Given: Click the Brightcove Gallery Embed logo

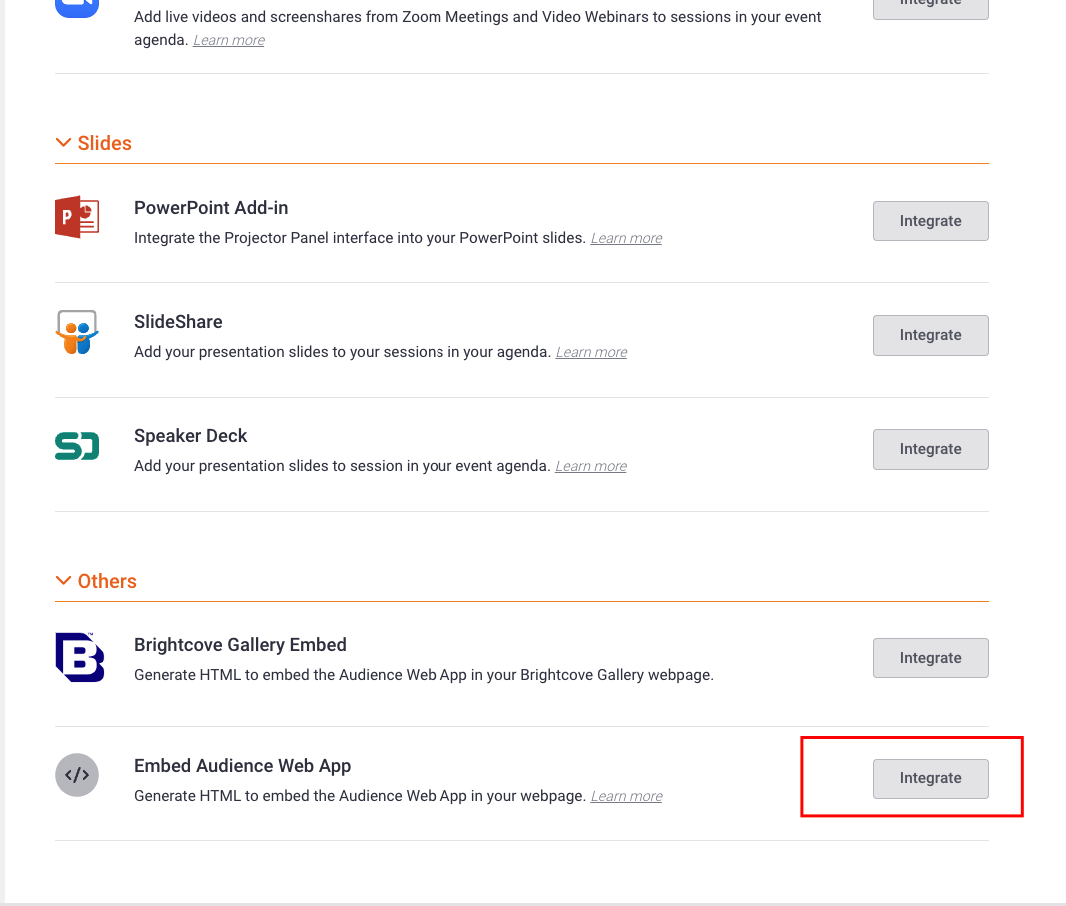Looking at the screenshot, I should pyautogui.click(x=80, y=657).
